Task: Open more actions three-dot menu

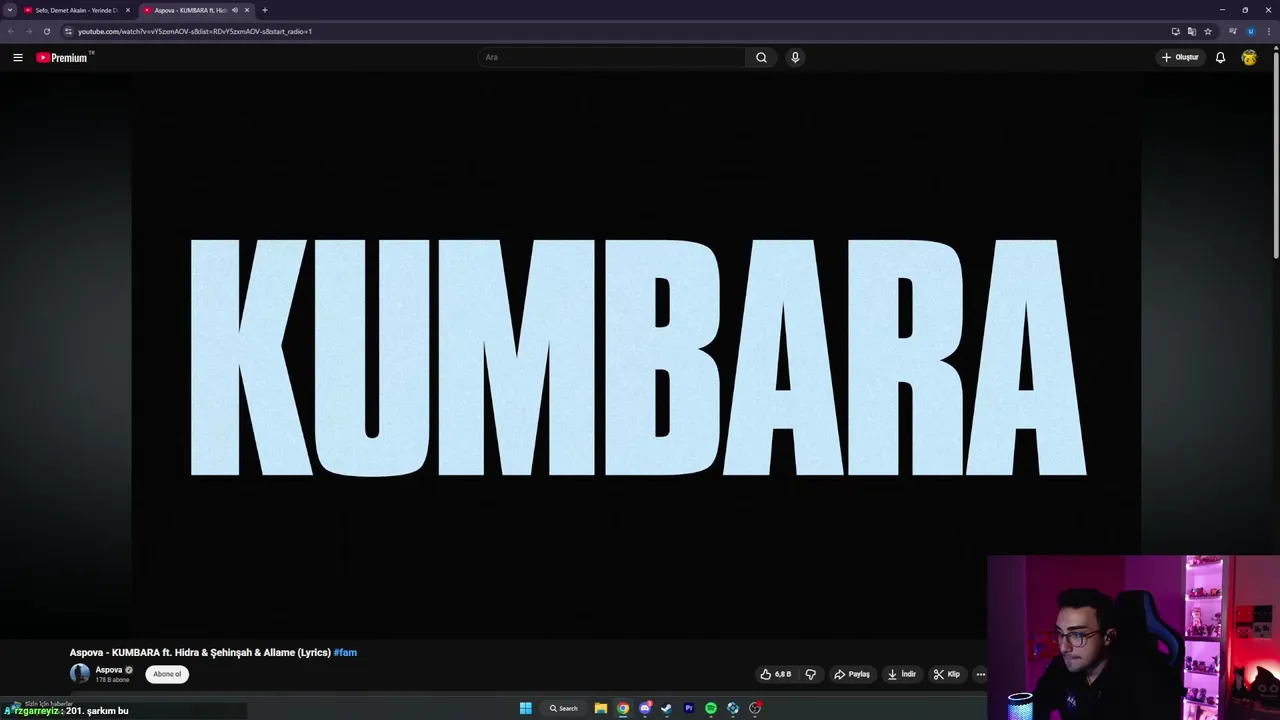Action: click(x=981, y=674)
